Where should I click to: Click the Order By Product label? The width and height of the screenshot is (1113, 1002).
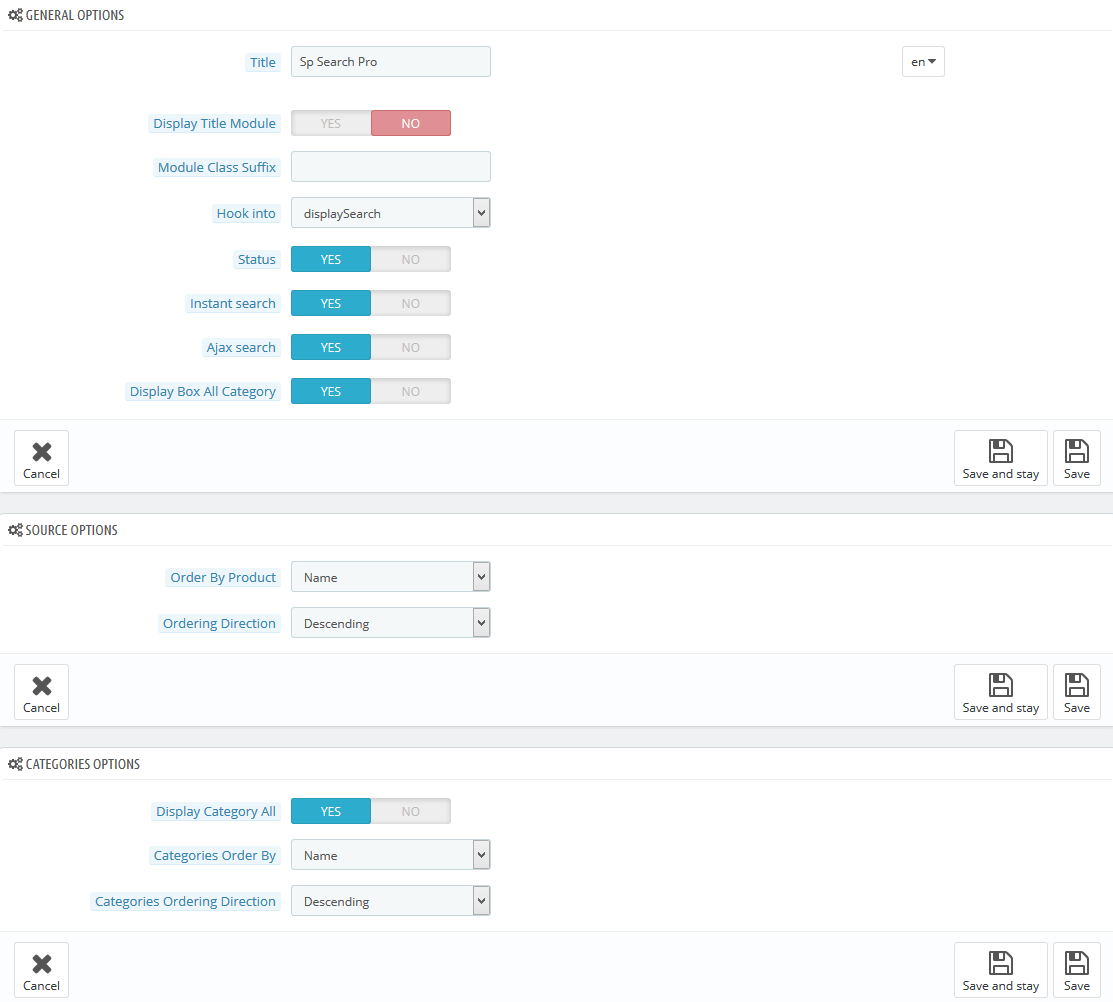coord(223,578)
